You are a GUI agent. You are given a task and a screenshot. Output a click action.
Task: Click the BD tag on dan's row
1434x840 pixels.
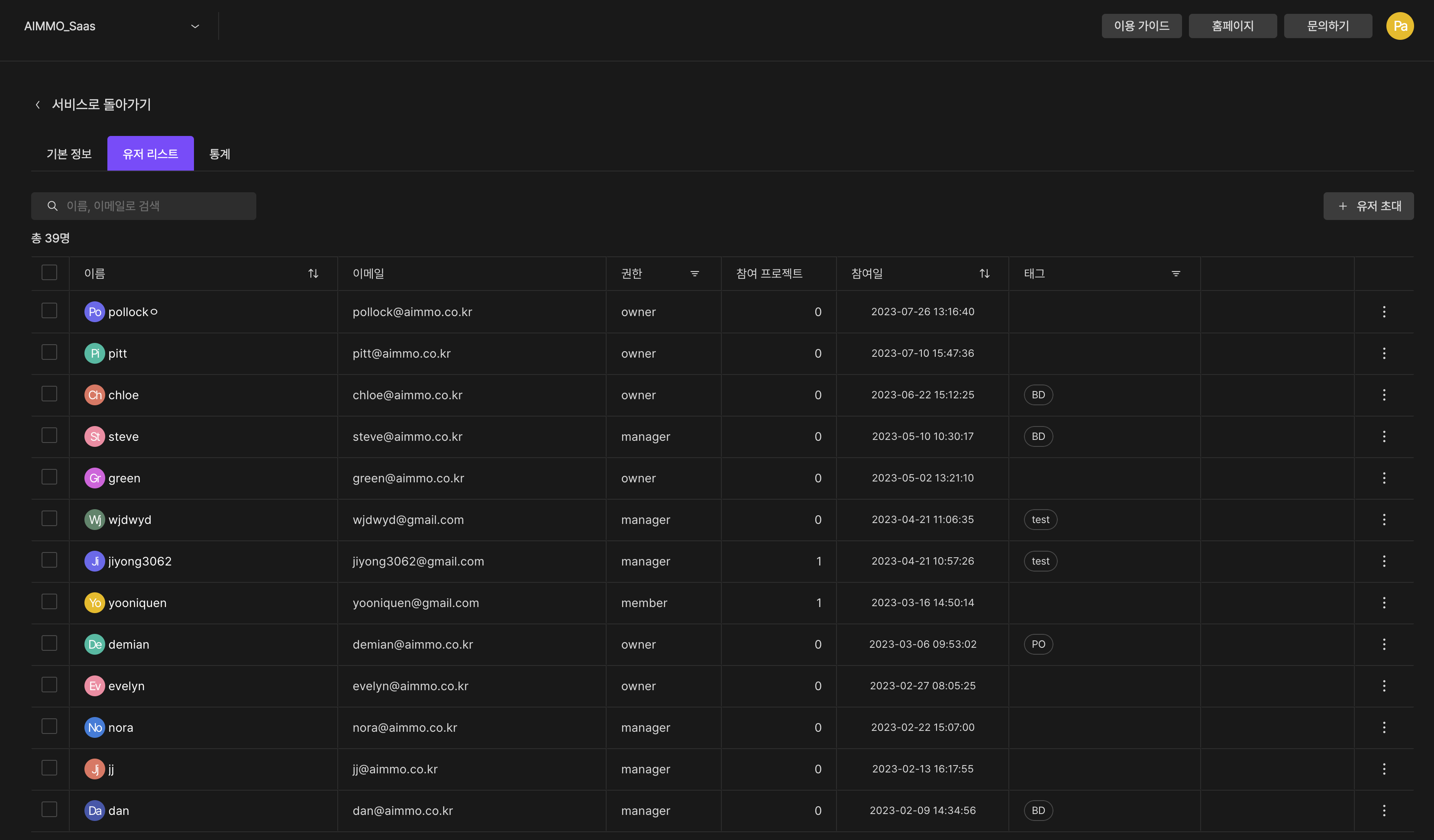click(1038, 810)
